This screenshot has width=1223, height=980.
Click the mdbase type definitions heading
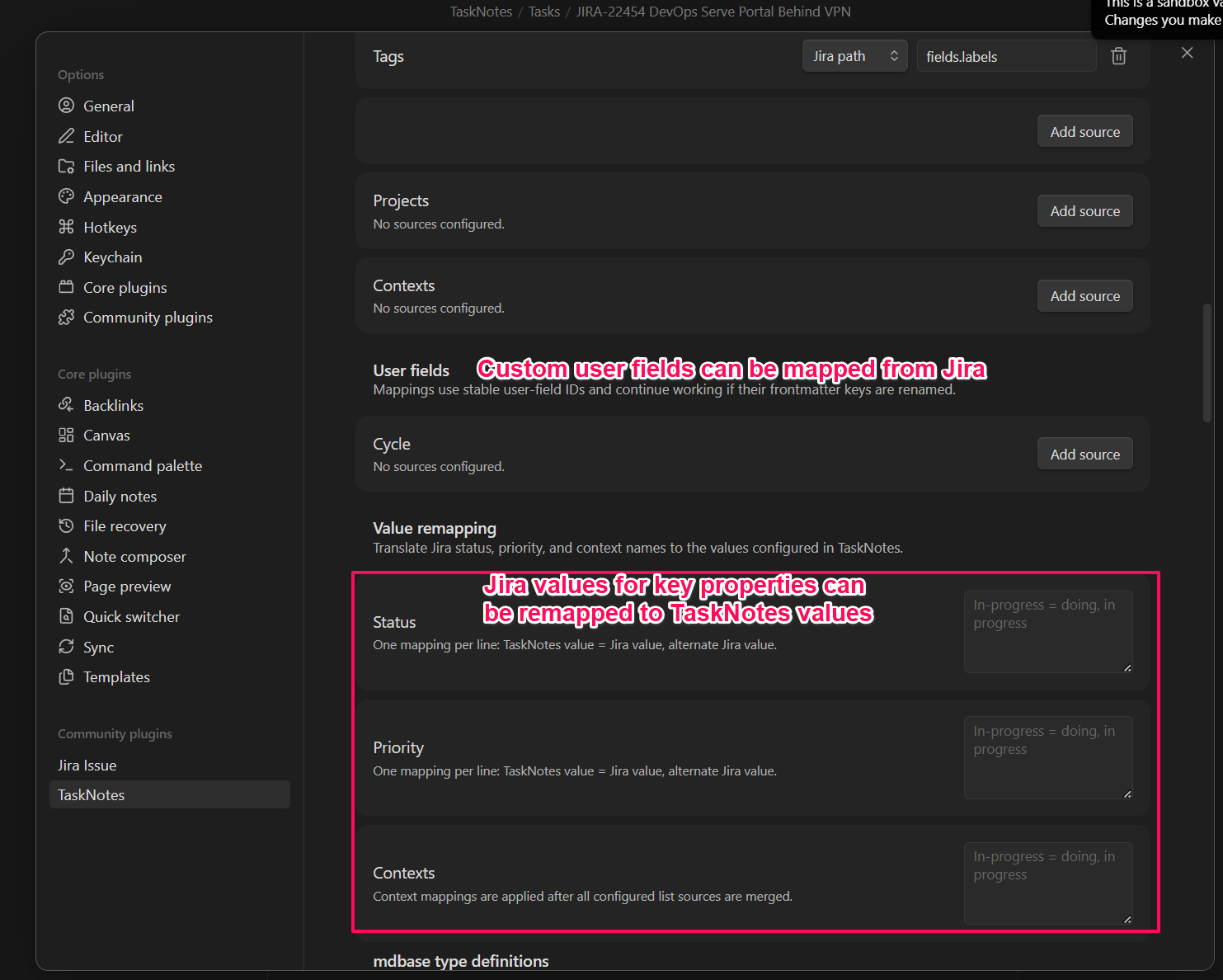tap(461, 961)
